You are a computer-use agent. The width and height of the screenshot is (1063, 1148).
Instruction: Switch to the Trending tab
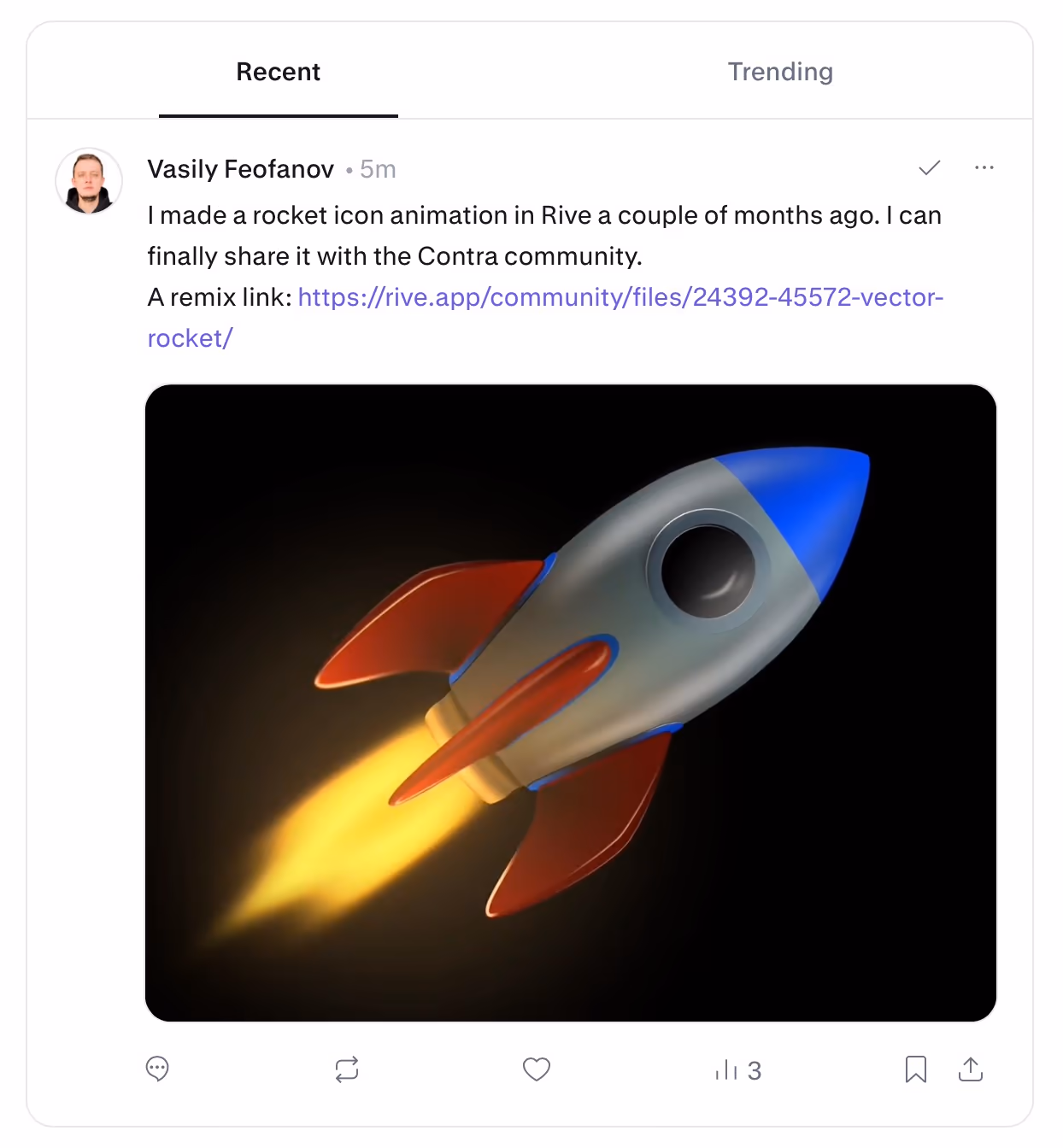click(x=780, y=72)
